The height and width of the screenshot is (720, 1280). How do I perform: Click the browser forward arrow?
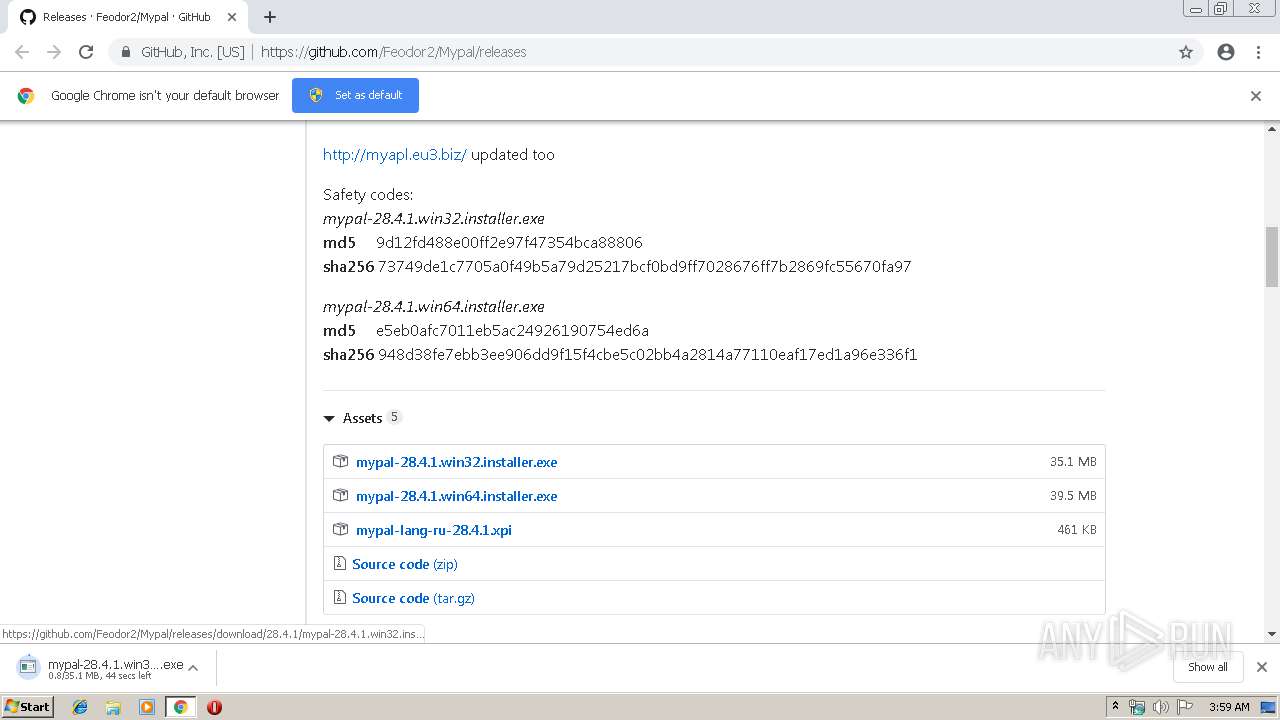click(54, 52)
